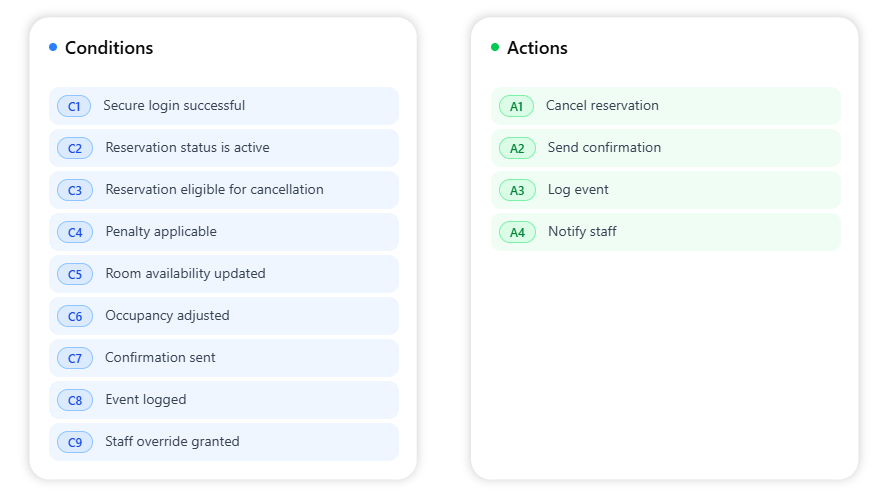This screenshot has height=499, width=877.
Task: Select the A3 badge icon
Action: pos(517,190)
